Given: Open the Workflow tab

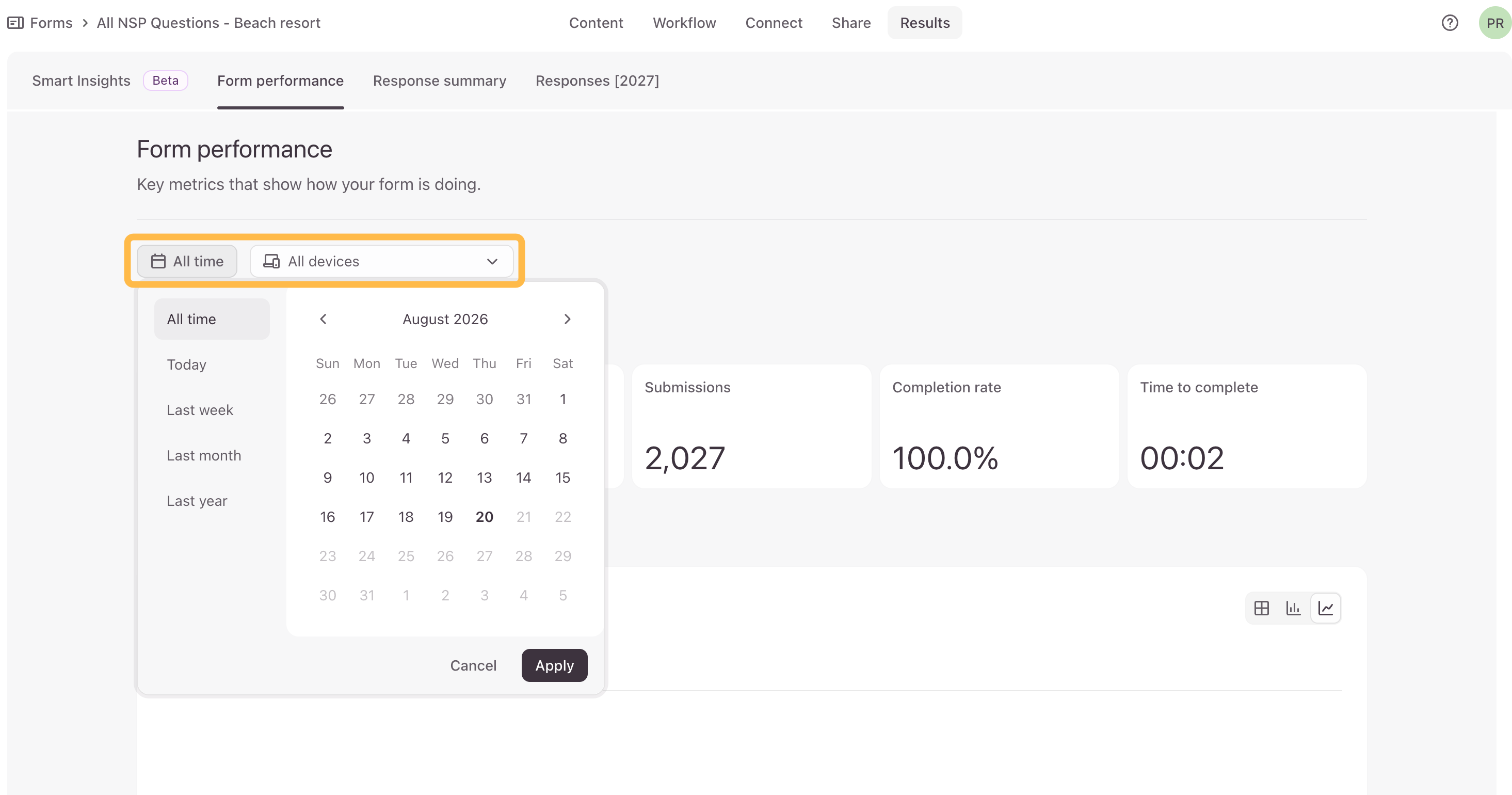Looking at the screenshot, I should (x=684, y=23).
